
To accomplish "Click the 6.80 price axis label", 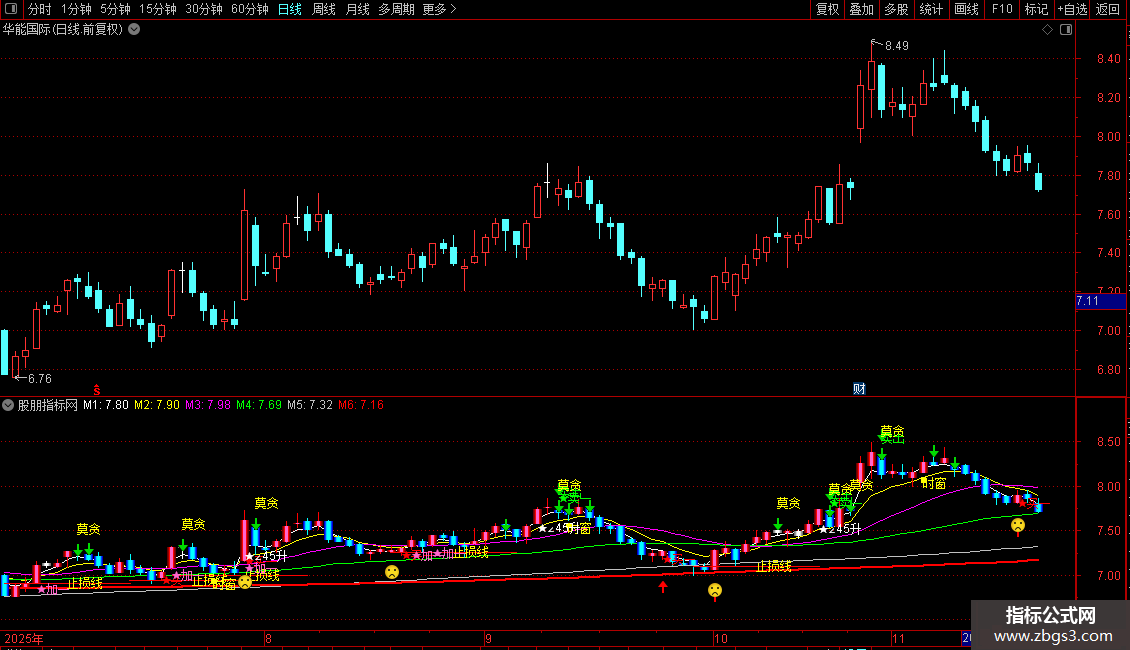I will [1108, 370].
